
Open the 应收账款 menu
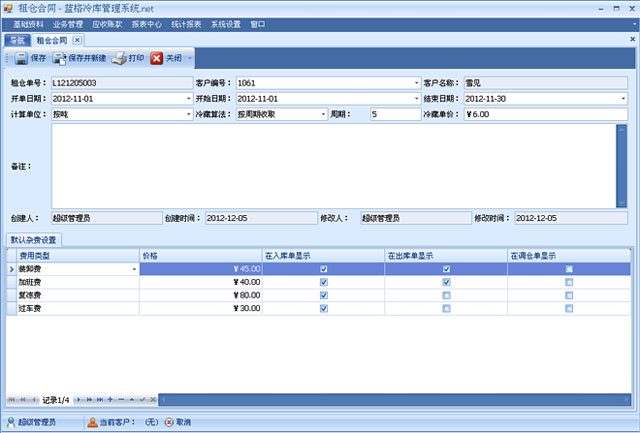click(107, 24)
